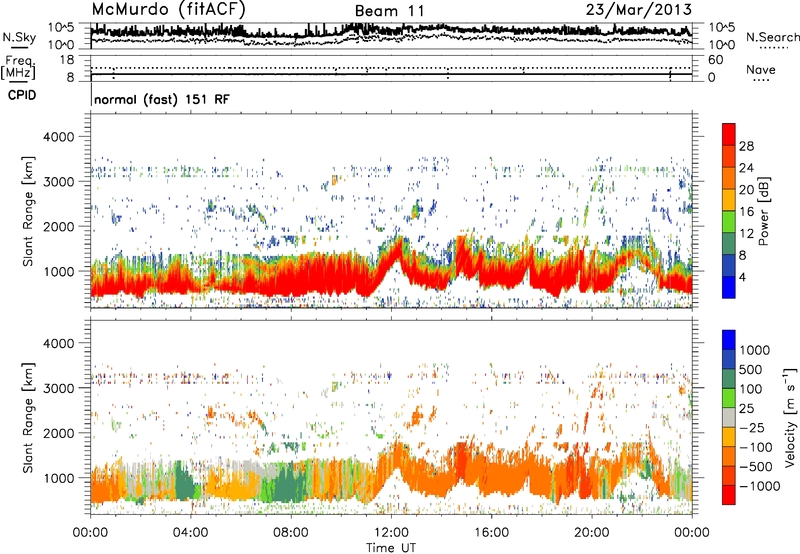Click the "3000" tick of the power panel
This screenshot has width=800, height=554.
tap(59, 182)
